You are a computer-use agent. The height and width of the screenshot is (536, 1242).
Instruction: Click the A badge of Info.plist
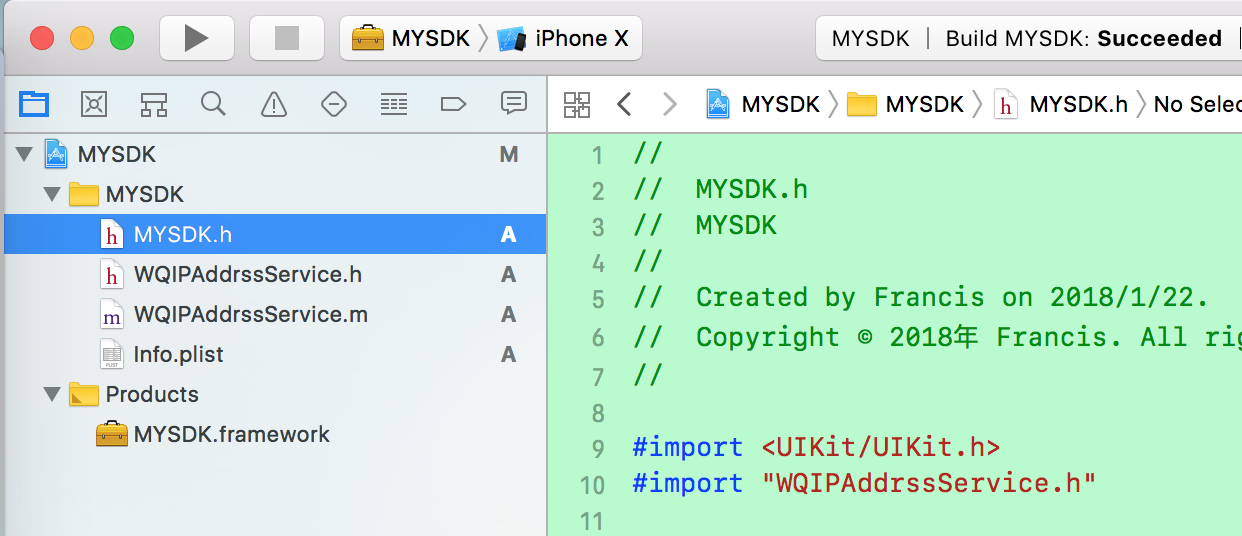[x=509, y=354]
